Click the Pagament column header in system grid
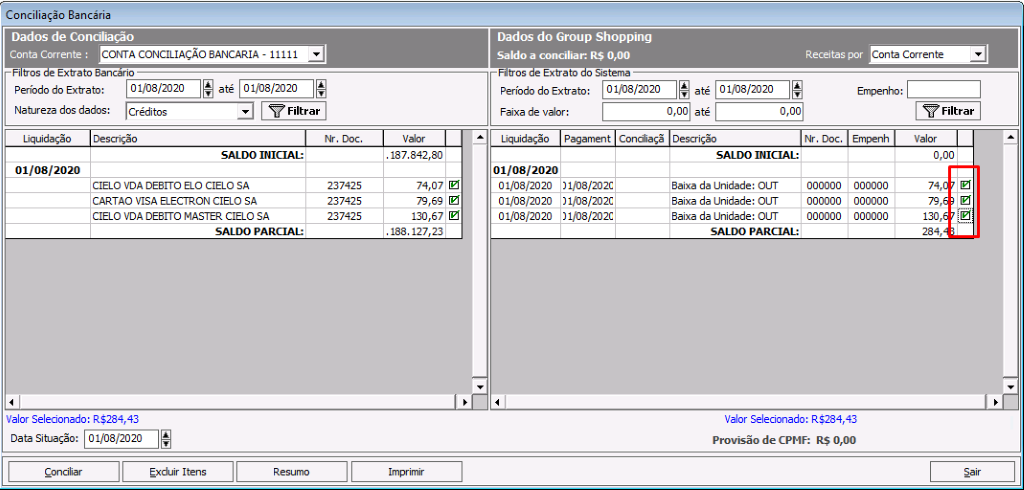 coord(588,139)
